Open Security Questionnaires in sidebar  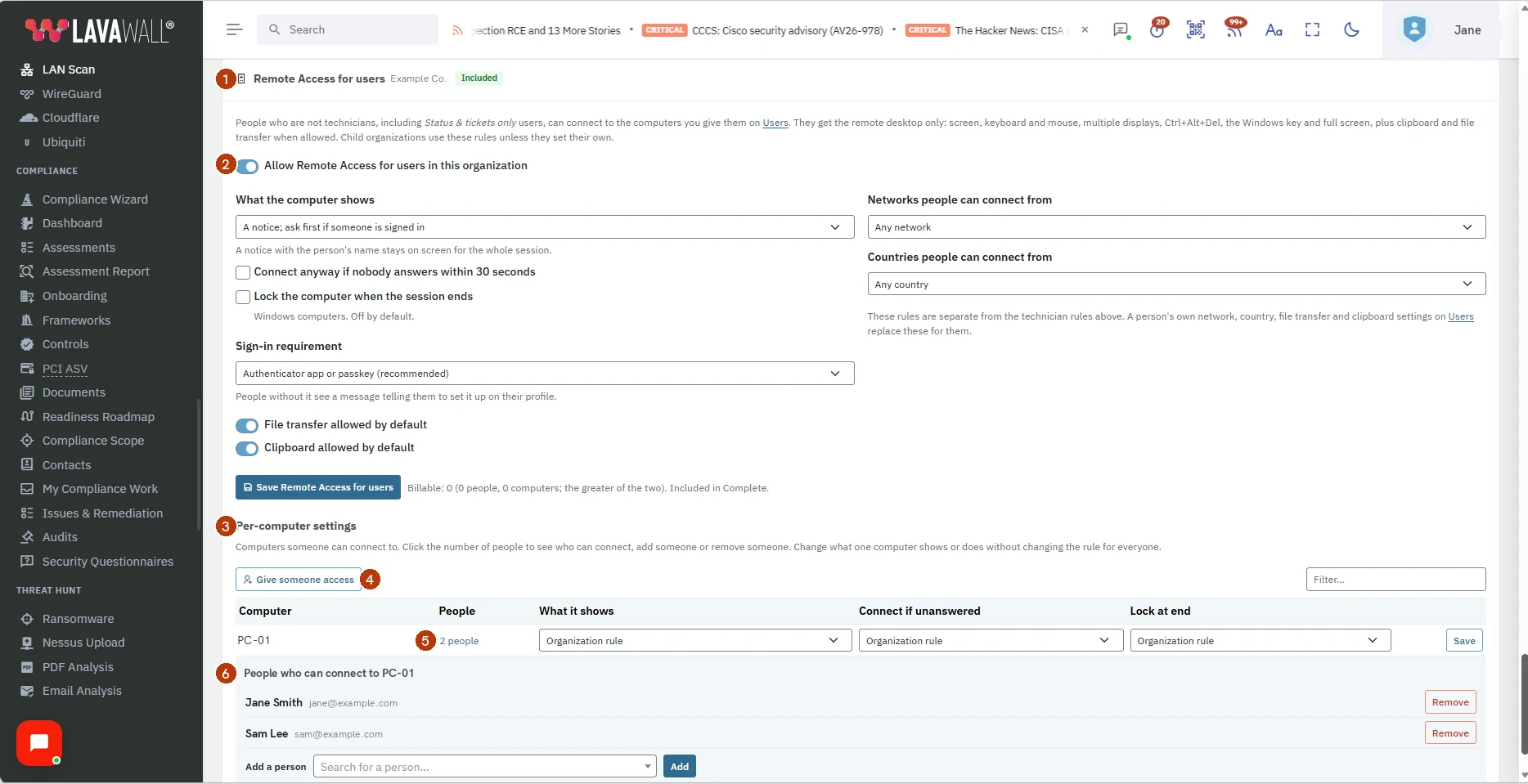[108, 562]
